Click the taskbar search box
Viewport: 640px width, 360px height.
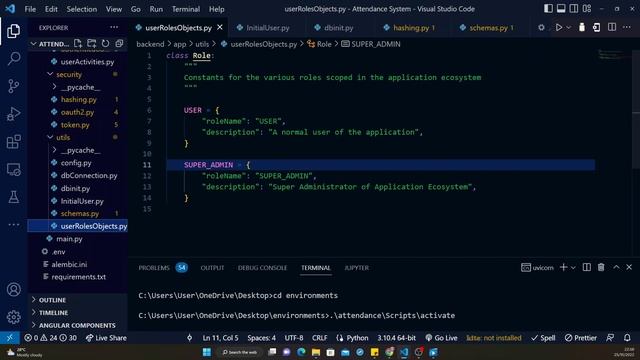pos(240,352)
